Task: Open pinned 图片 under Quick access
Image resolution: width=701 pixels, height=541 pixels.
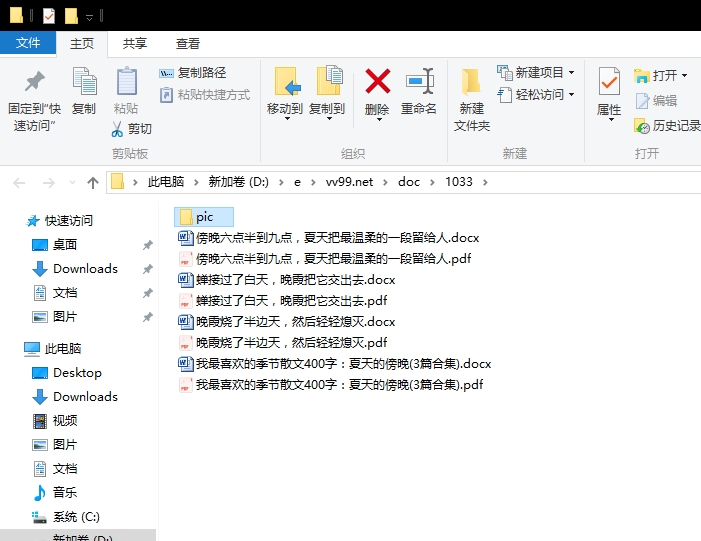Action: click(x=55, y=317)
